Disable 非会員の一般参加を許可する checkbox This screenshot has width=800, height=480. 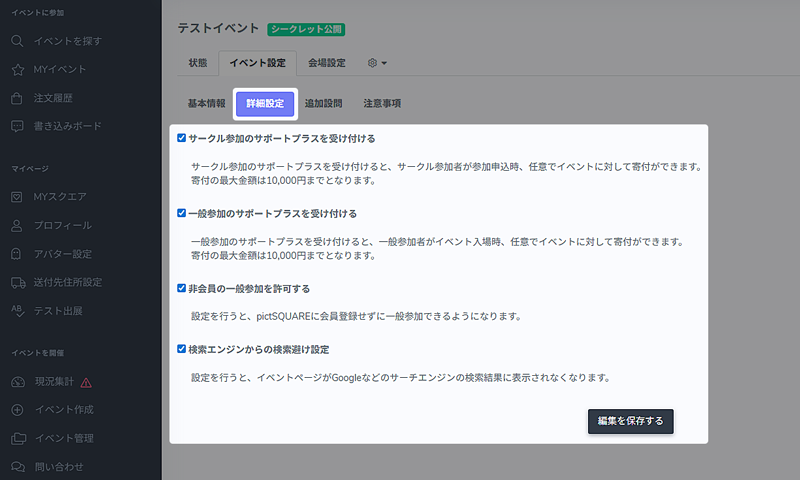pyautogui.click(x=181, y=288)
